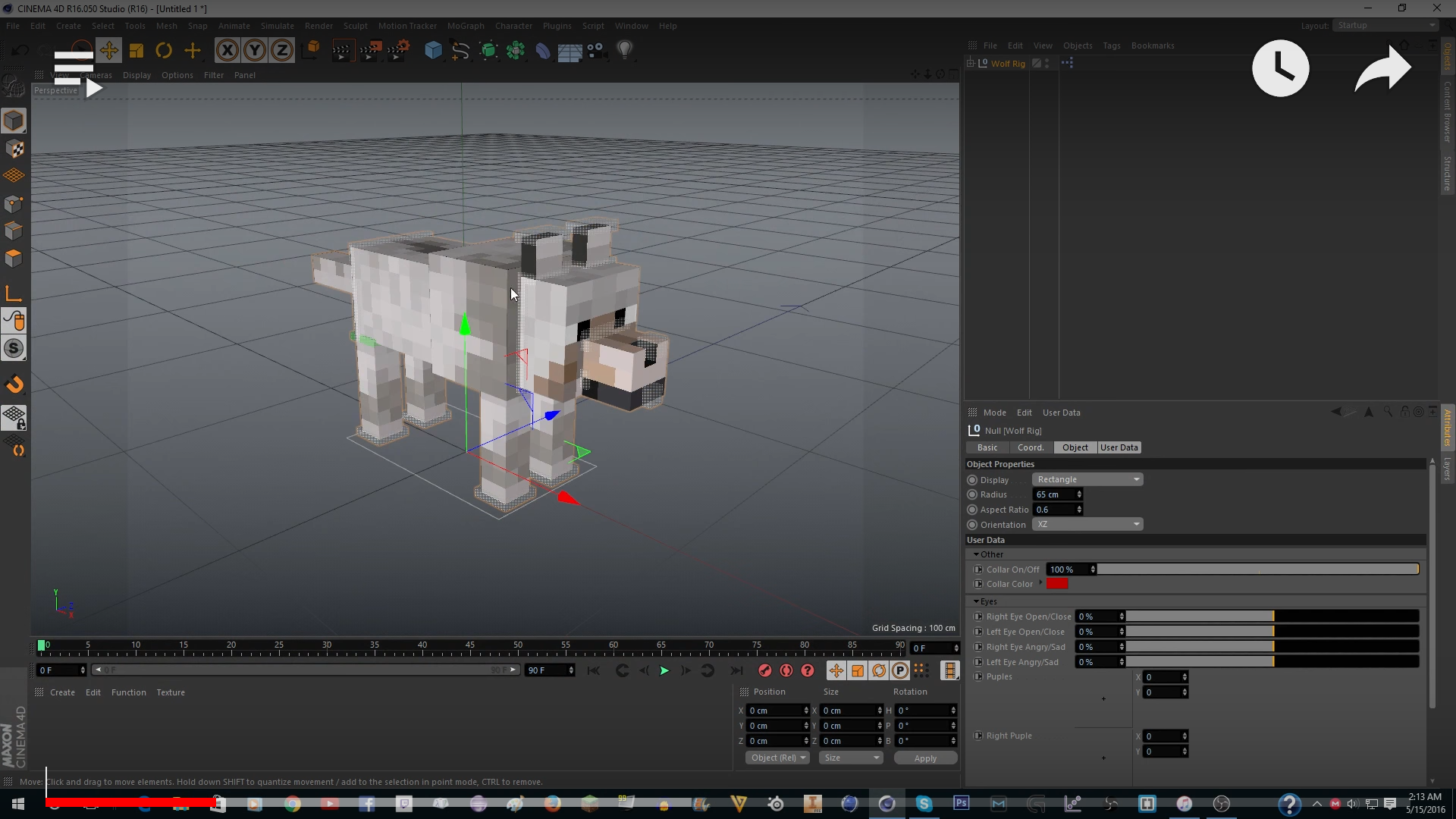Click the Apply button

pyautogui.click(x=925, y=758)
